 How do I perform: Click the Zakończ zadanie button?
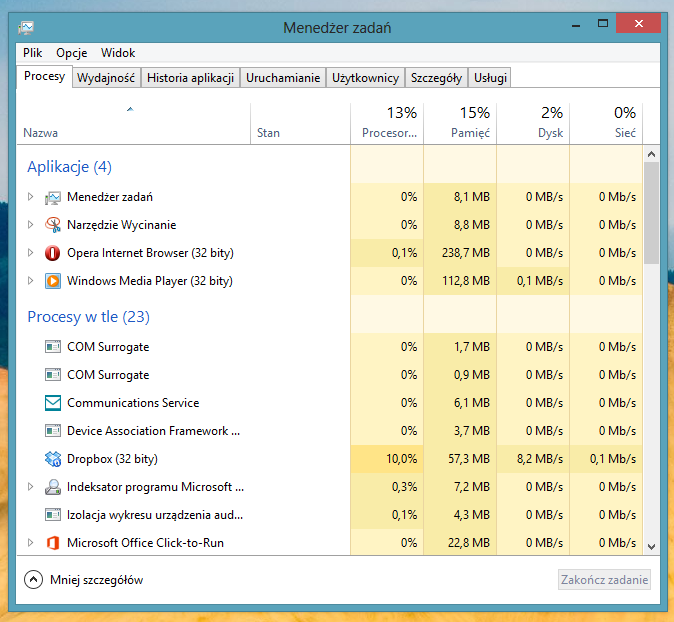604,580
